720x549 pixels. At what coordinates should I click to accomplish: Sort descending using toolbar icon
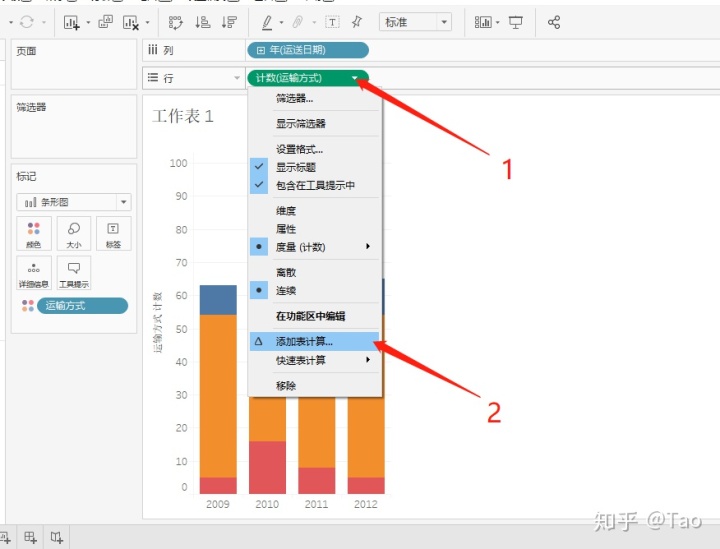pos(229,22)
